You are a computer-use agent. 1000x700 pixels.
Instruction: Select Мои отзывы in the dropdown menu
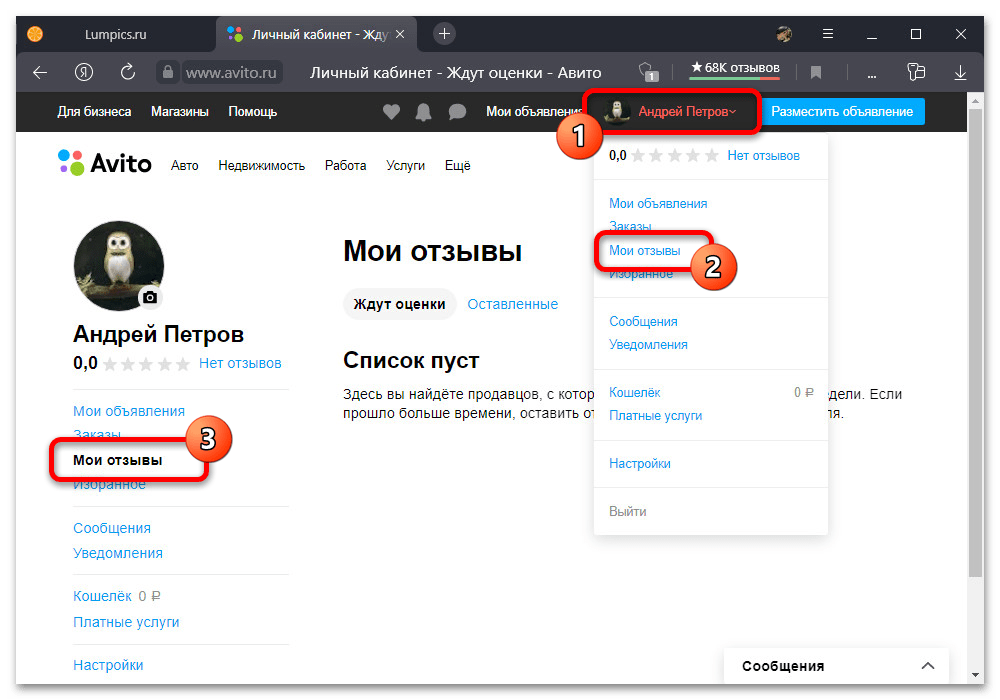(644, 251)
